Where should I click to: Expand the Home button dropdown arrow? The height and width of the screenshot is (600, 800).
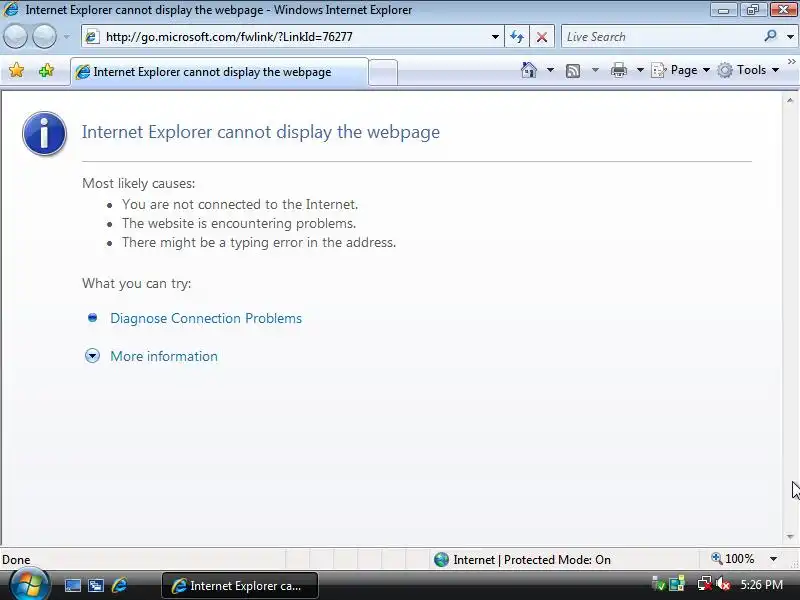(550, 70)
